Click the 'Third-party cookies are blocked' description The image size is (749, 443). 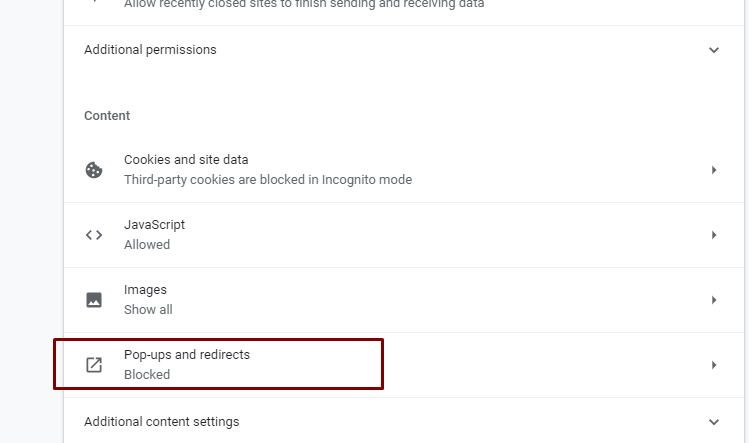tap(267, 180)
